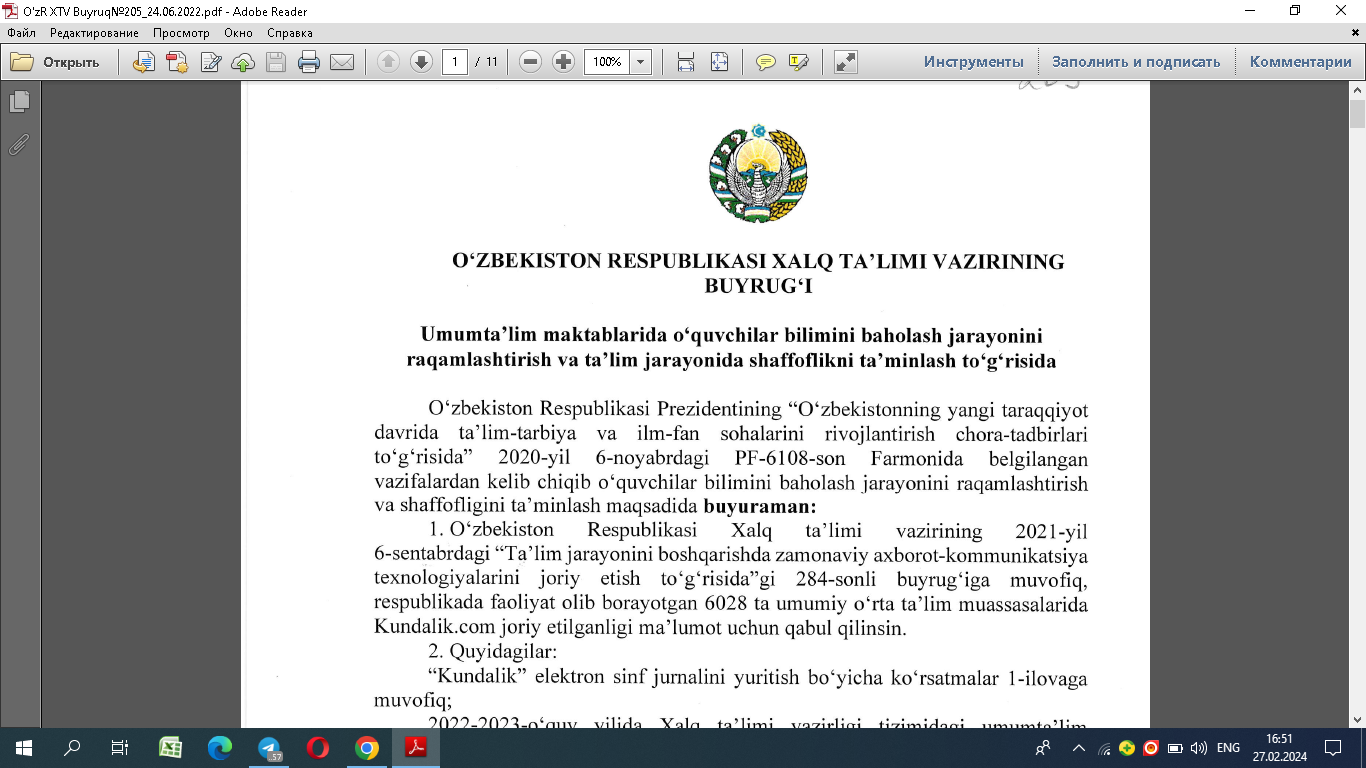Open attachments paperclip panel

coord(19,144)
